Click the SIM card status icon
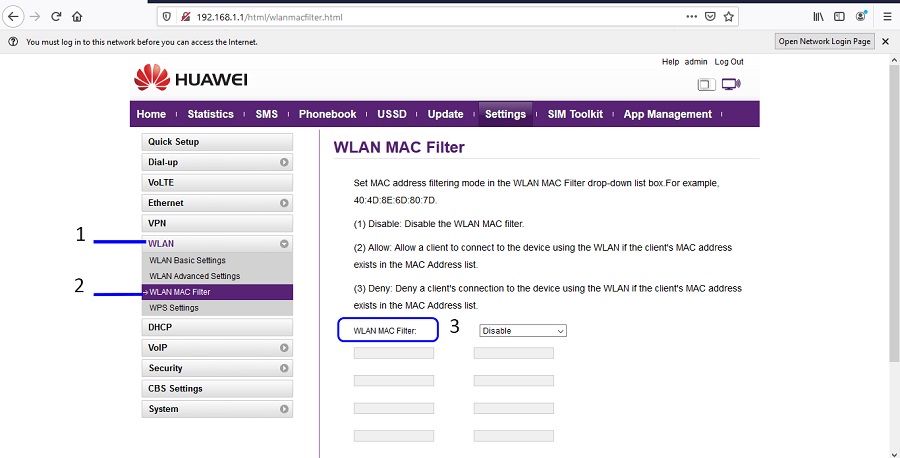Viewport: 900px width, 458px height. tap(706, 84)
